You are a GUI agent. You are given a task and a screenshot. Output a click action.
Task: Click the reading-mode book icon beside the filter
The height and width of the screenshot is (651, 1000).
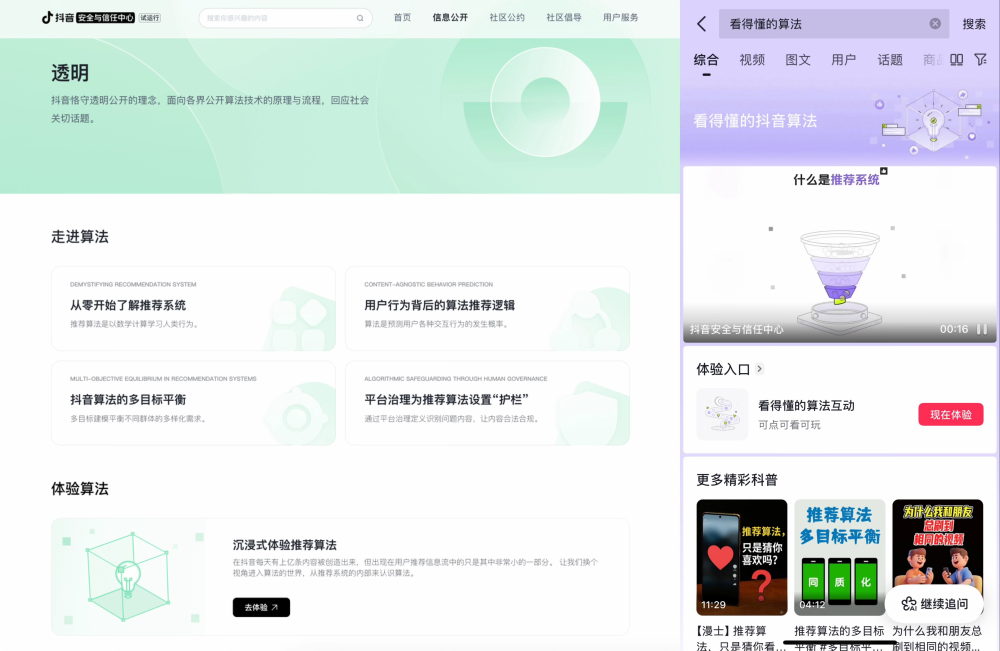(956, 59)
